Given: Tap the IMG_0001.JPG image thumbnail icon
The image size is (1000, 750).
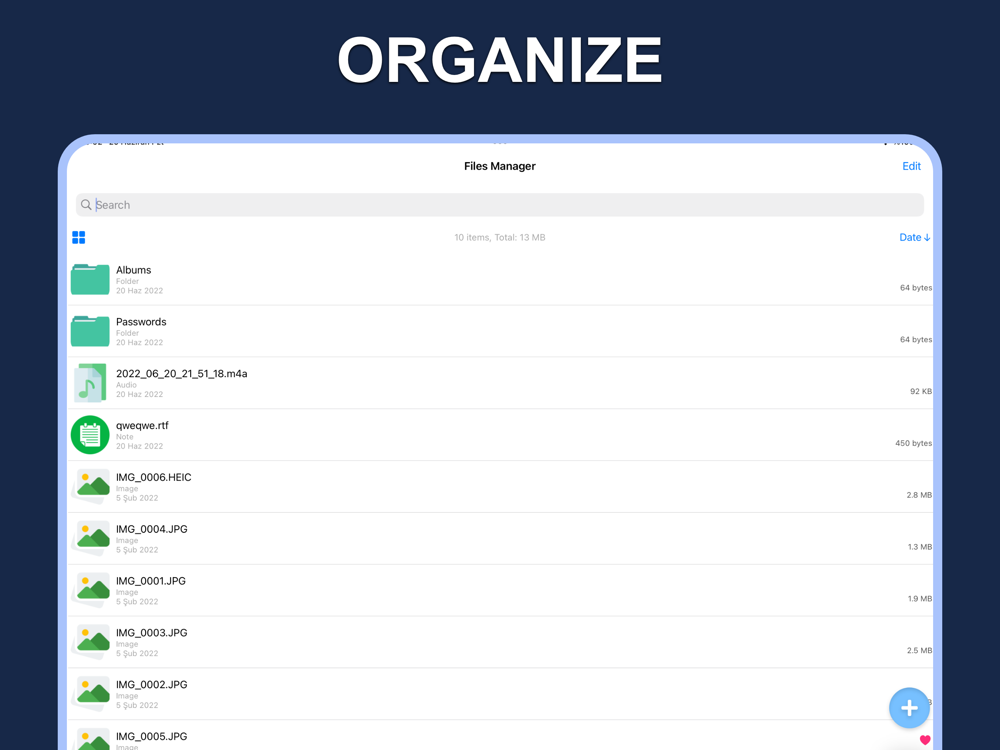Looking at the screenshot, I should tap(92, 590).
